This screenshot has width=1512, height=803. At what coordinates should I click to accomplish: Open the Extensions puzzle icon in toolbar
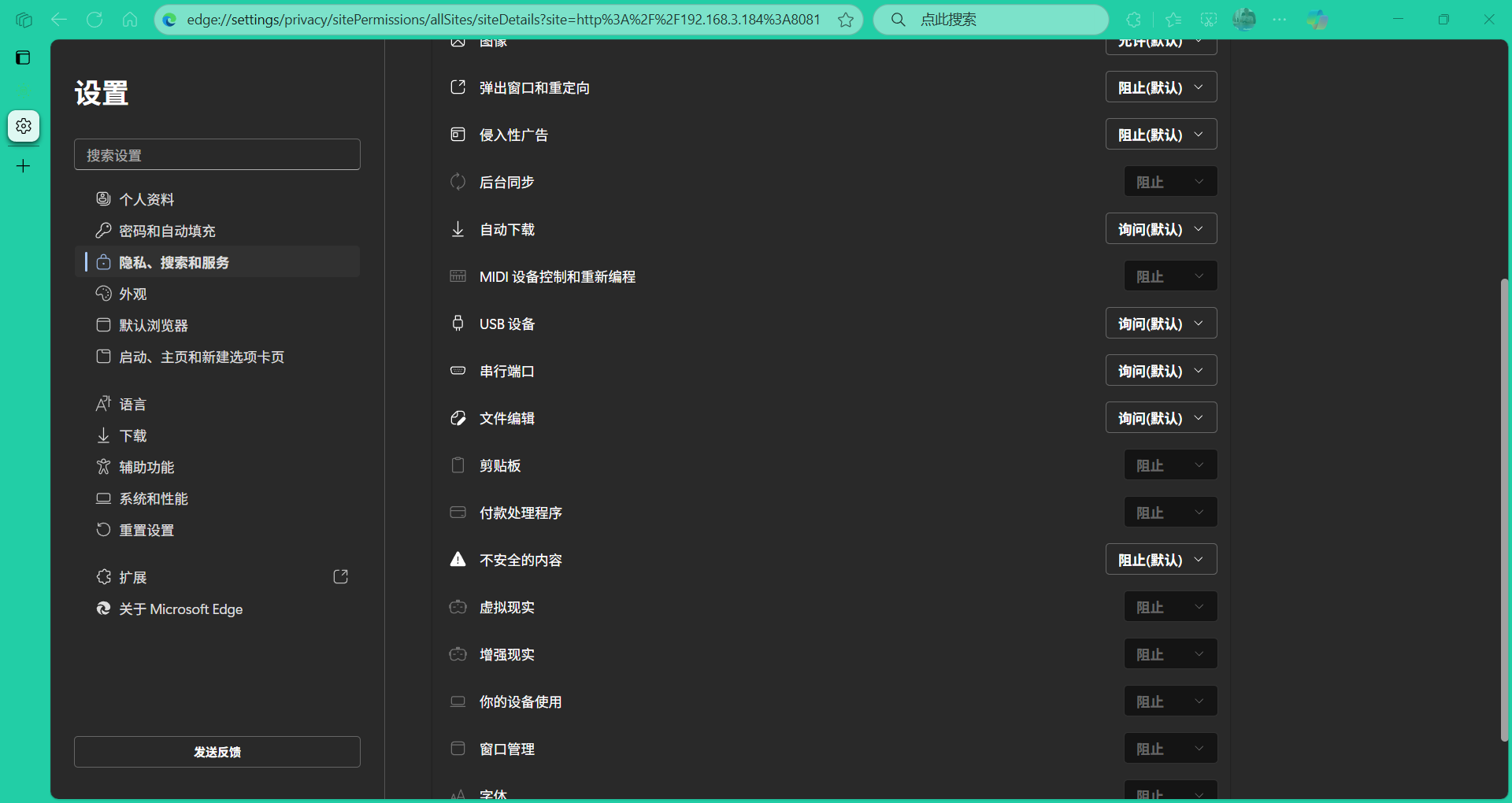1134,20
